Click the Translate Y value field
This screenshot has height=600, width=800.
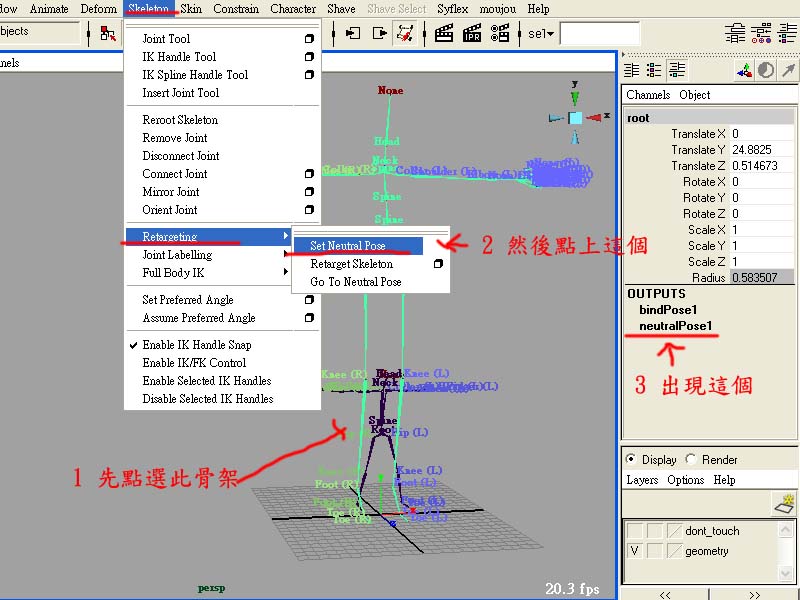762,149
